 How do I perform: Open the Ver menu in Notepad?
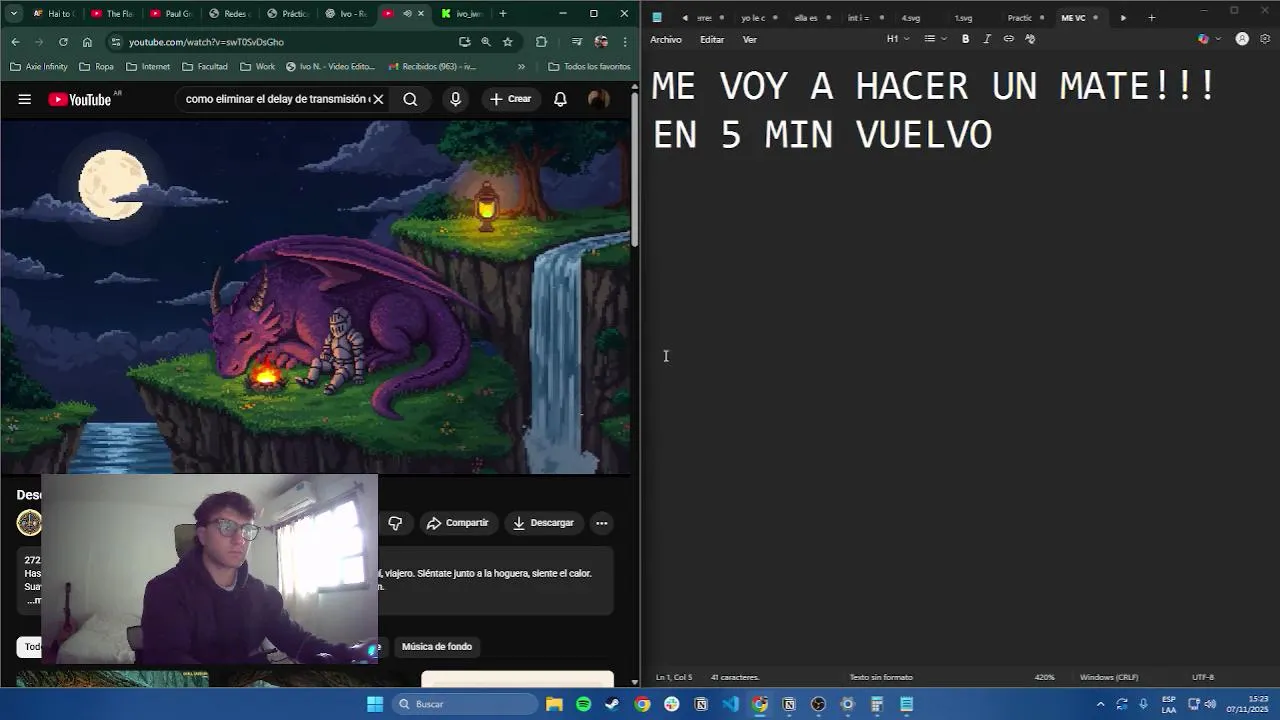[750, 39]
